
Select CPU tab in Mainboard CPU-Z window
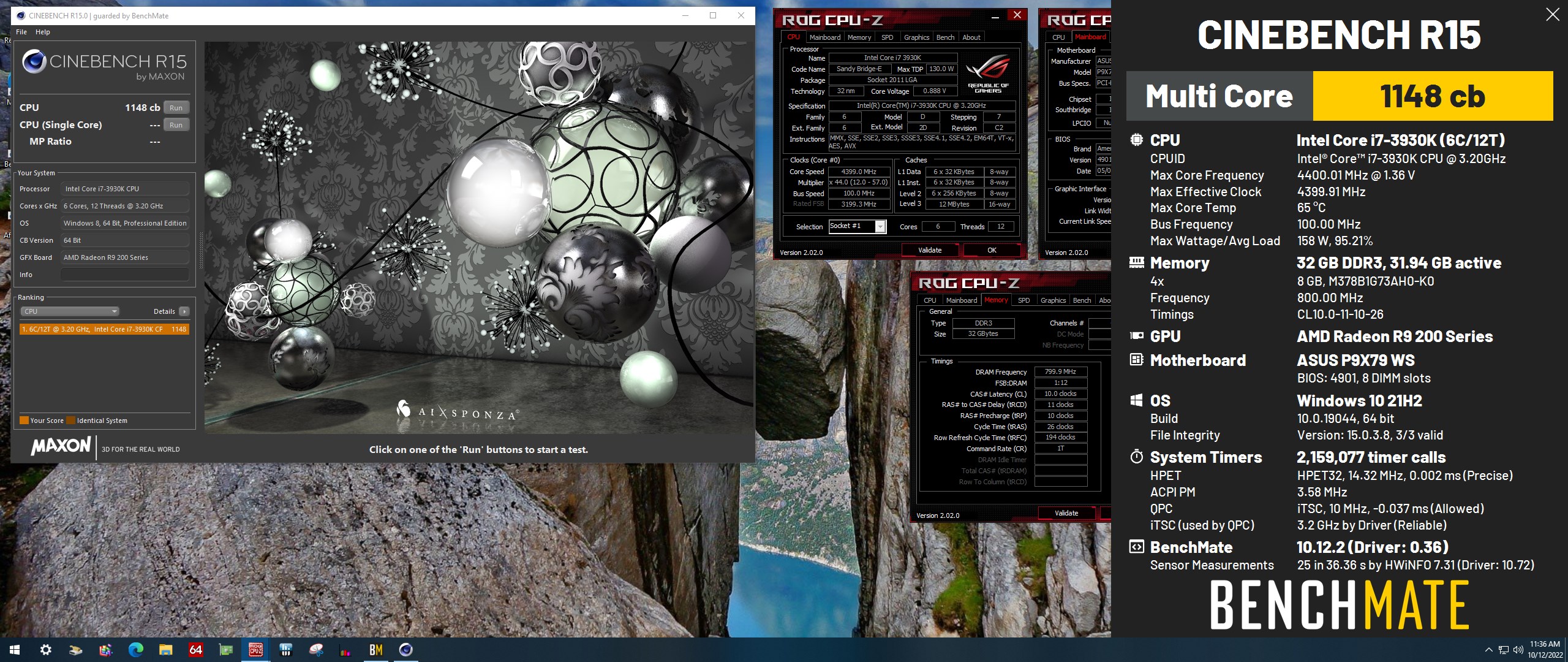point(1058,37)
